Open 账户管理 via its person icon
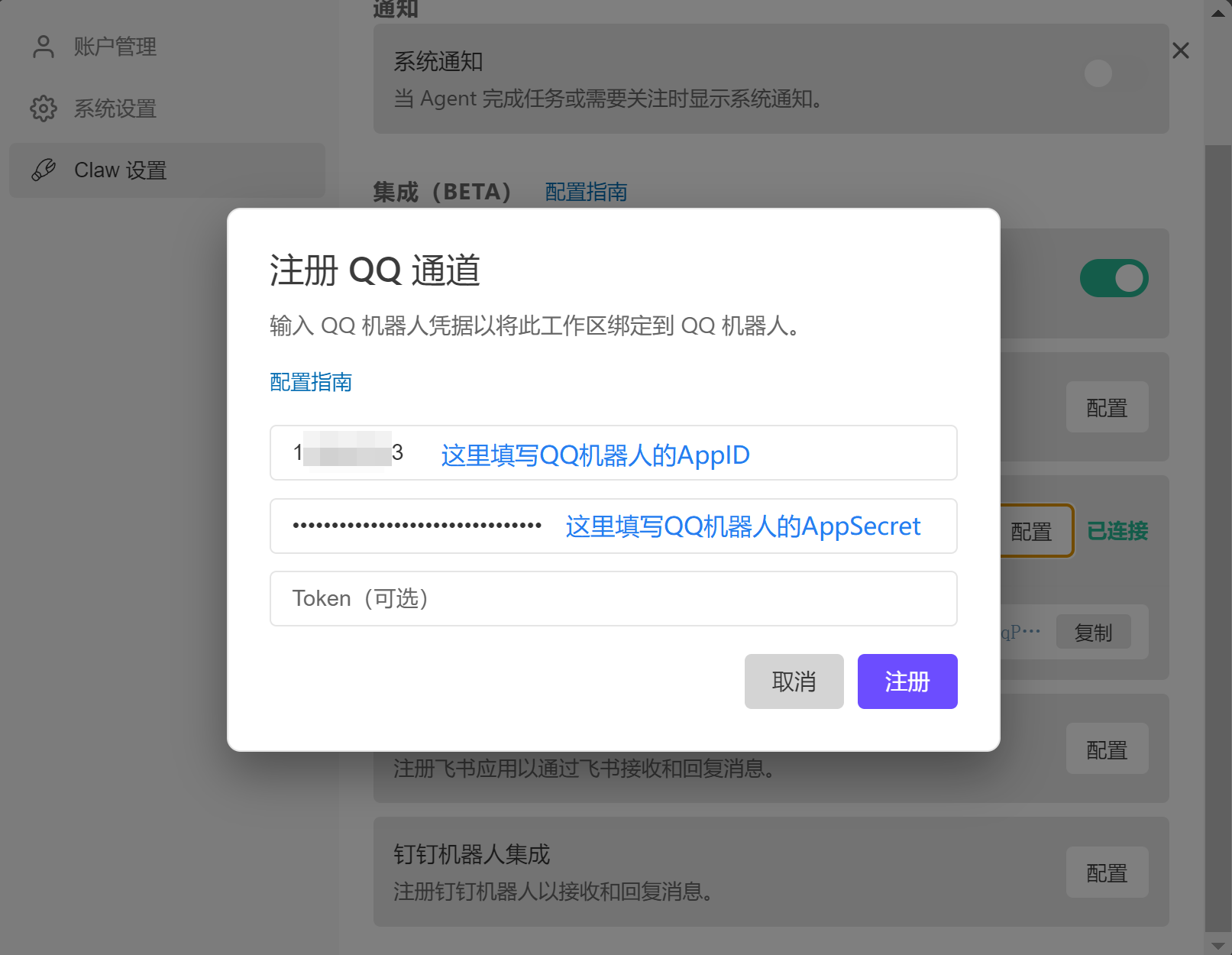Image resolution: width=1232 pixels, height=955 pixels. (x=44, y=47)
